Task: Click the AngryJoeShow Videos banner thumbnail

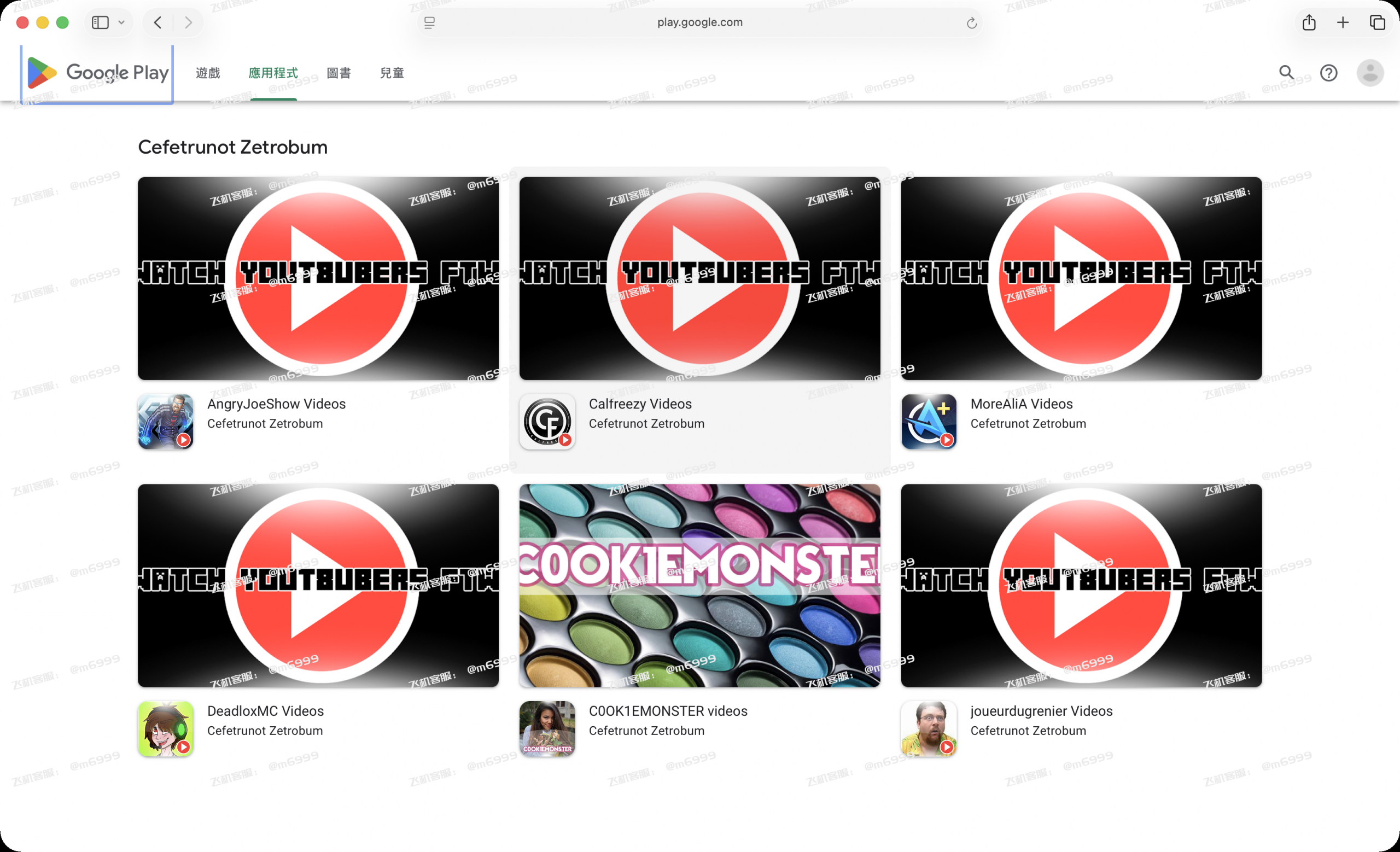Action: tap(318, 278)
